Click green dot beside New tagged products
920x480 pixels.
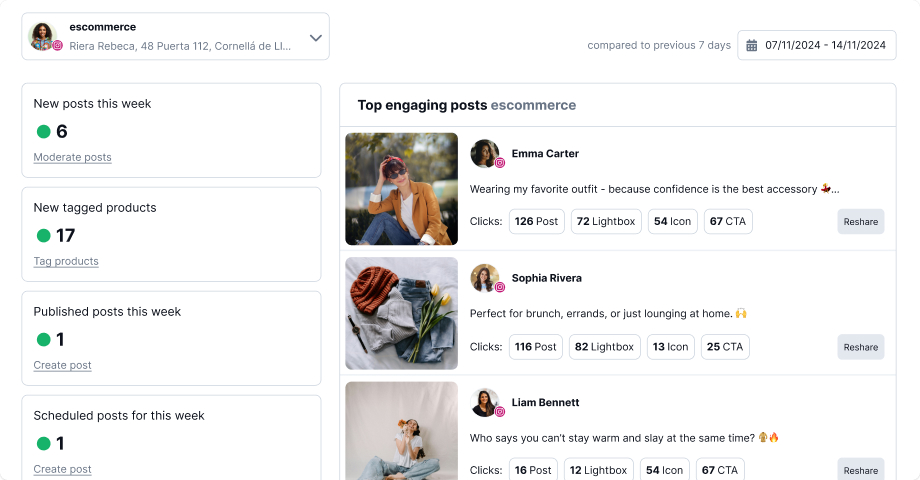click(43, 235)
